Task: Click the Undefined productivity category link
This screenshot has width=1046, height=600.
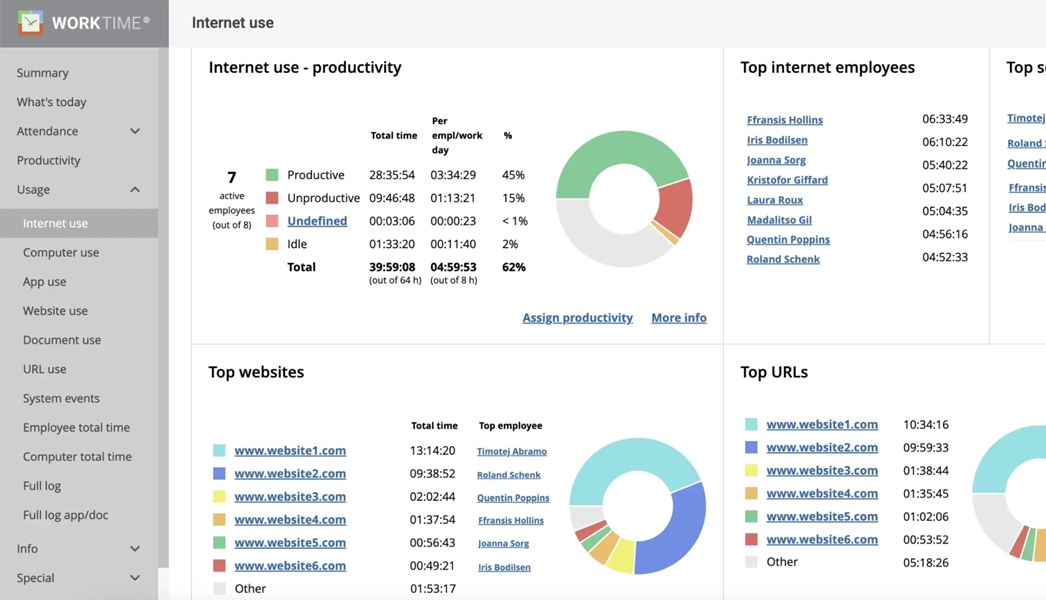Action: click(316, 221)
